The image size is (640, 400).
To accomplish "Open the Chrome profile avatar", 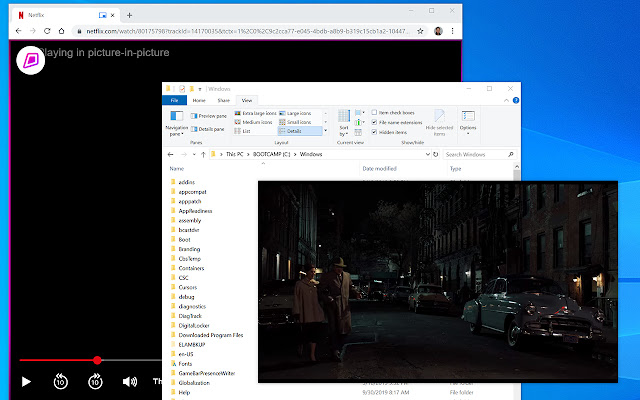I will click(438, 31).
